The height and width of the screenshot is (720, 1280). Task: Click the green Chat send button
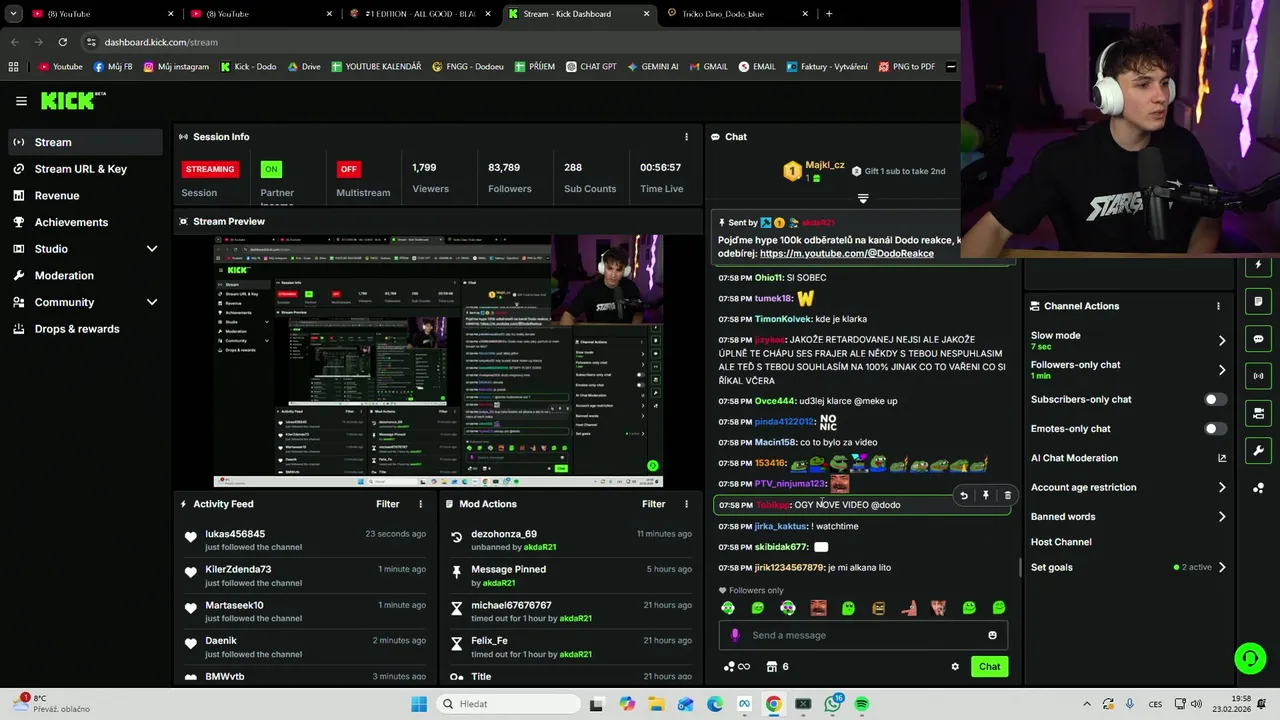[989, 667]
